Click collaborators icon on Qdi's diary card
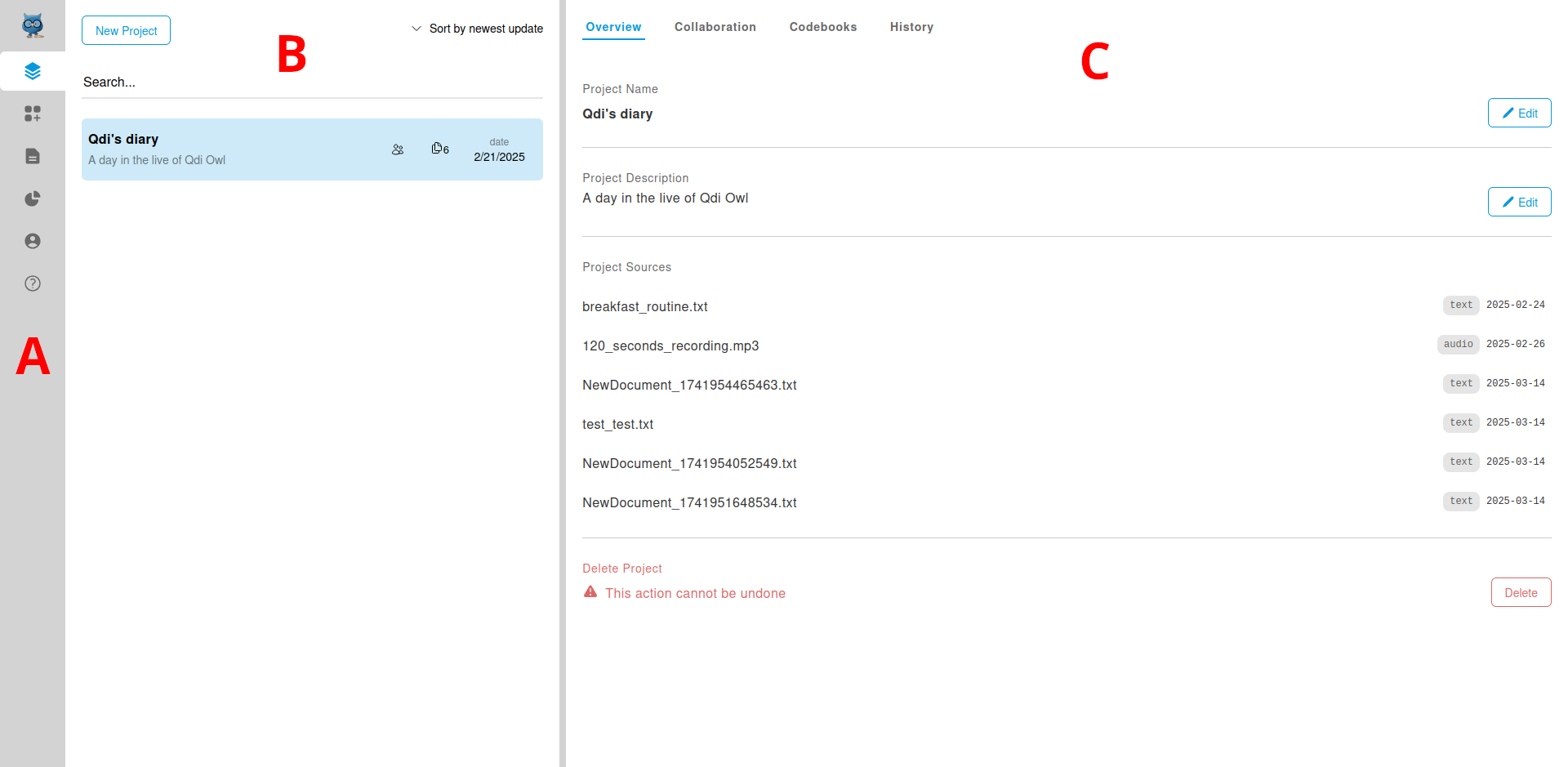This screenshot has height=767, width=1568. pyautogui.click(x=398, y=149)
